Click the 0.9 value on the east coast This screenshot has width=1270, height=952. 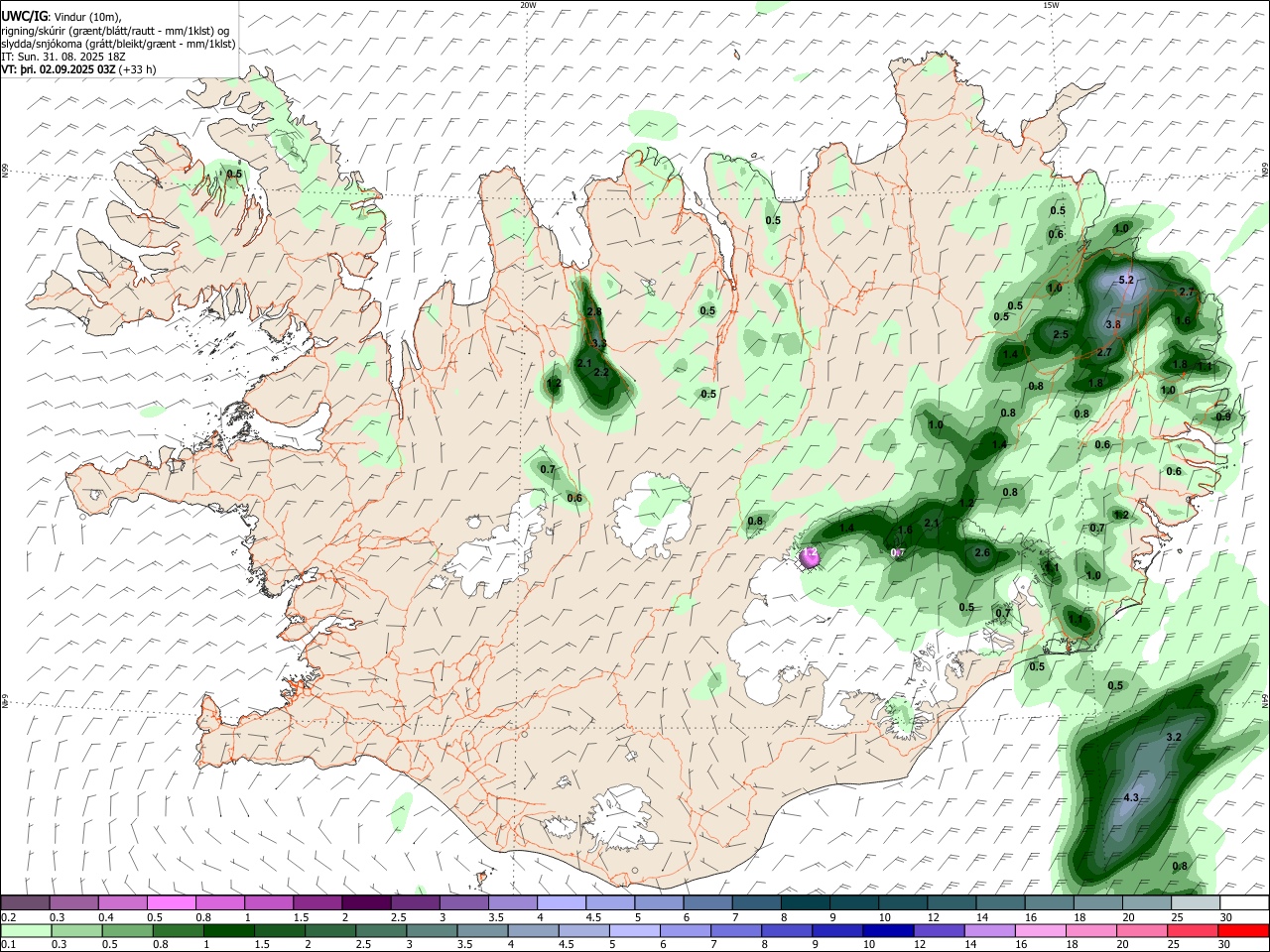[1223, 416]
